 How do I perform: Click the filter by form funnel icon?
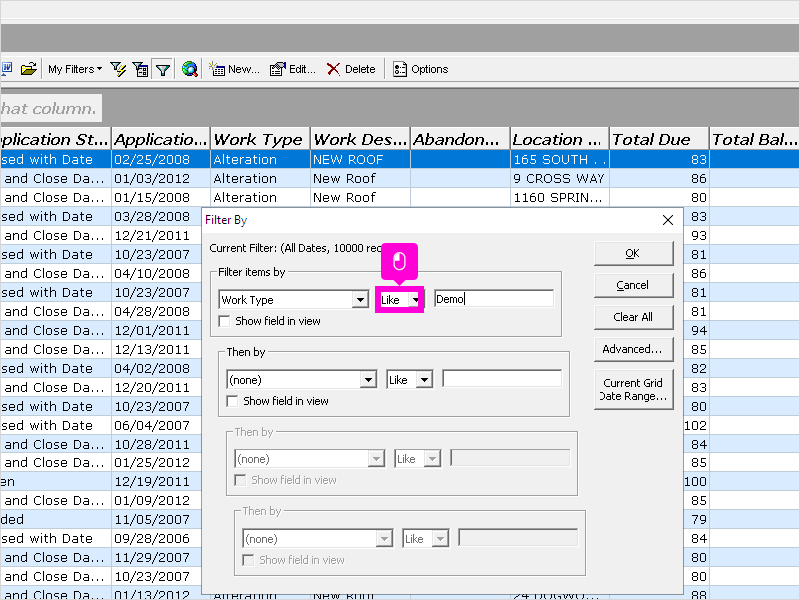coord(140,69)
